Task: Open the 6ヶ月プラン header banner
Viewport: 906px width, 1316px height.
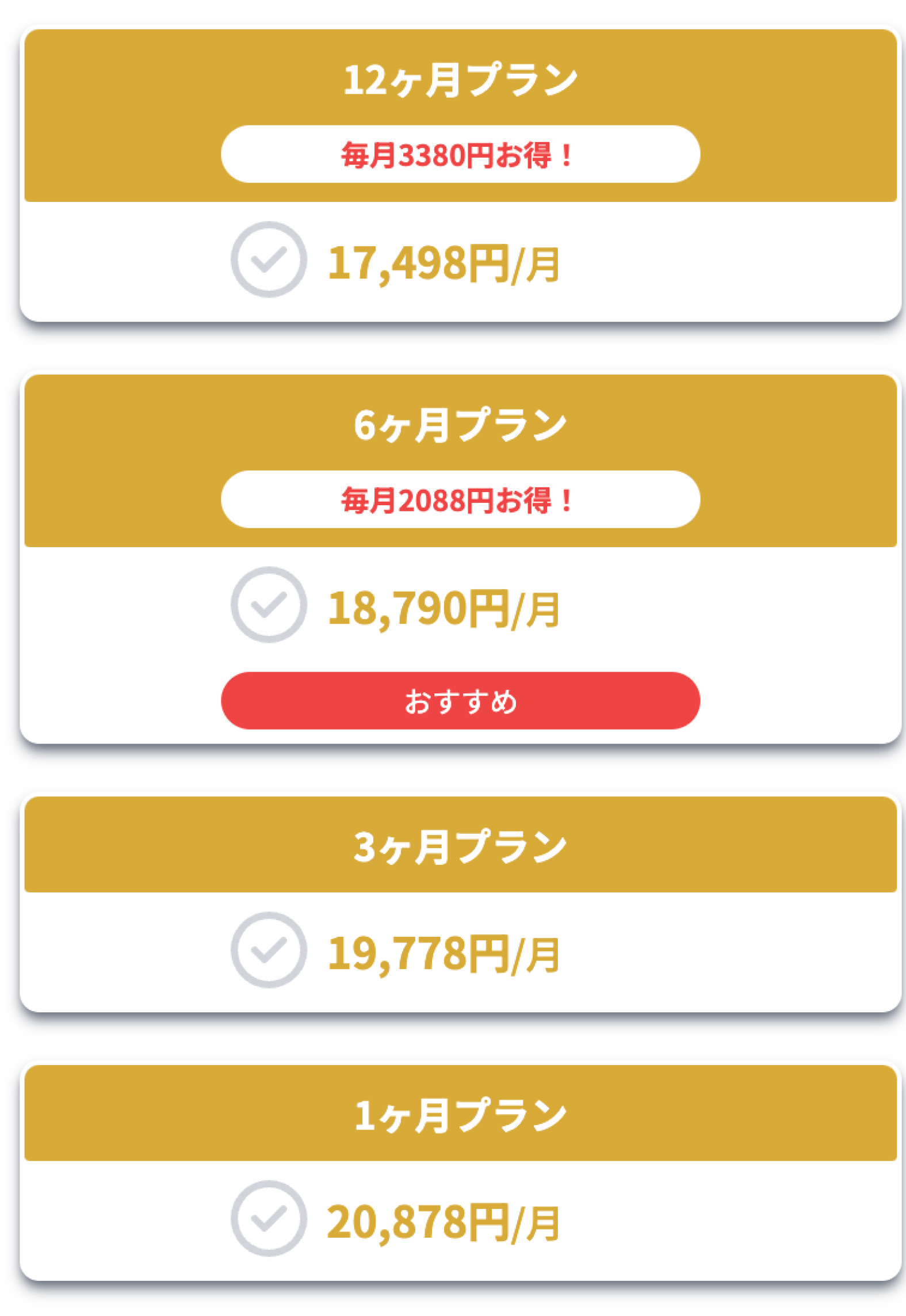Action: click(x=460, y=460)
